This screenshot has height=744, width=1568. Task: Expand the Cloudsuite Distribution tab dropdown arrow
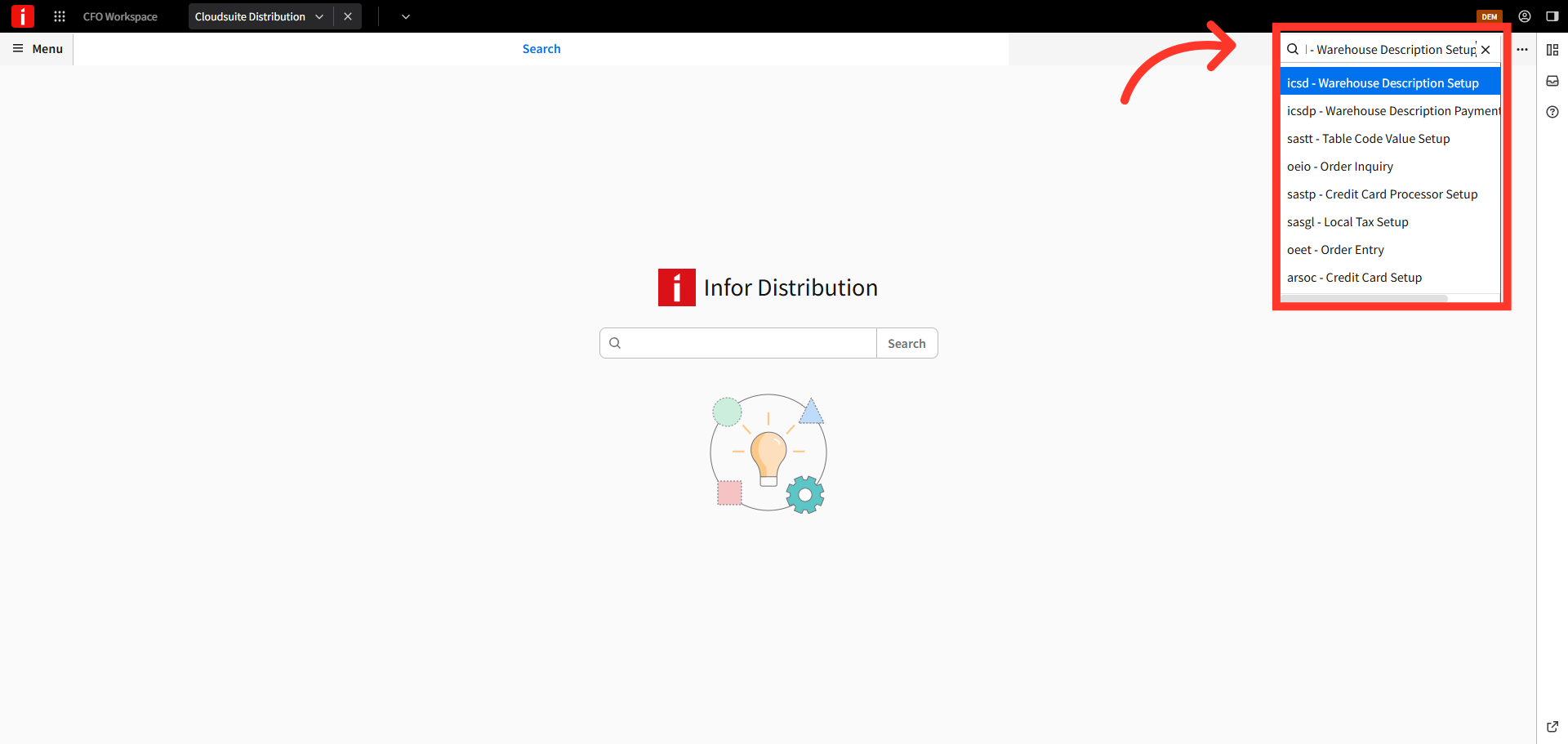pyautogui.click(x=319, y=16)
